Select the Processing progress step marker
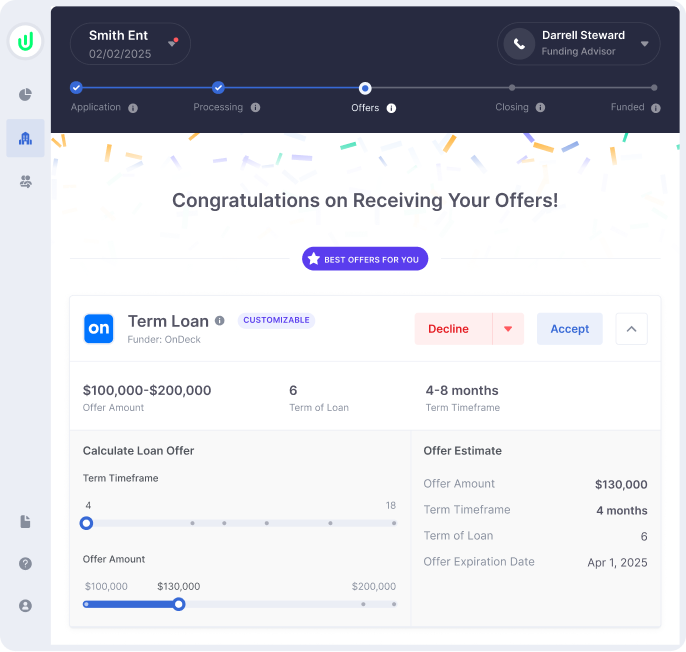Image resolution: width=686 pixels, height=652 pixels. click(x=218, y=88)
